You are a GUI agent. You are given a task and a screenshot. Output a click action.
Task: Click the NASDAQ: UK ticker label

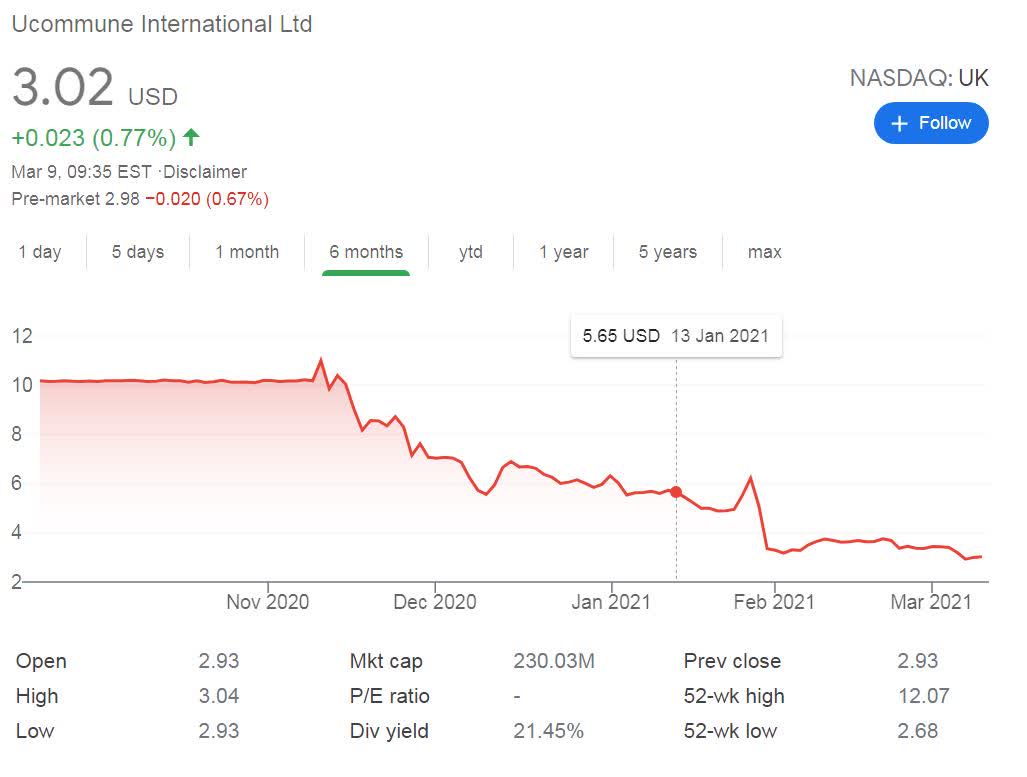919,78
